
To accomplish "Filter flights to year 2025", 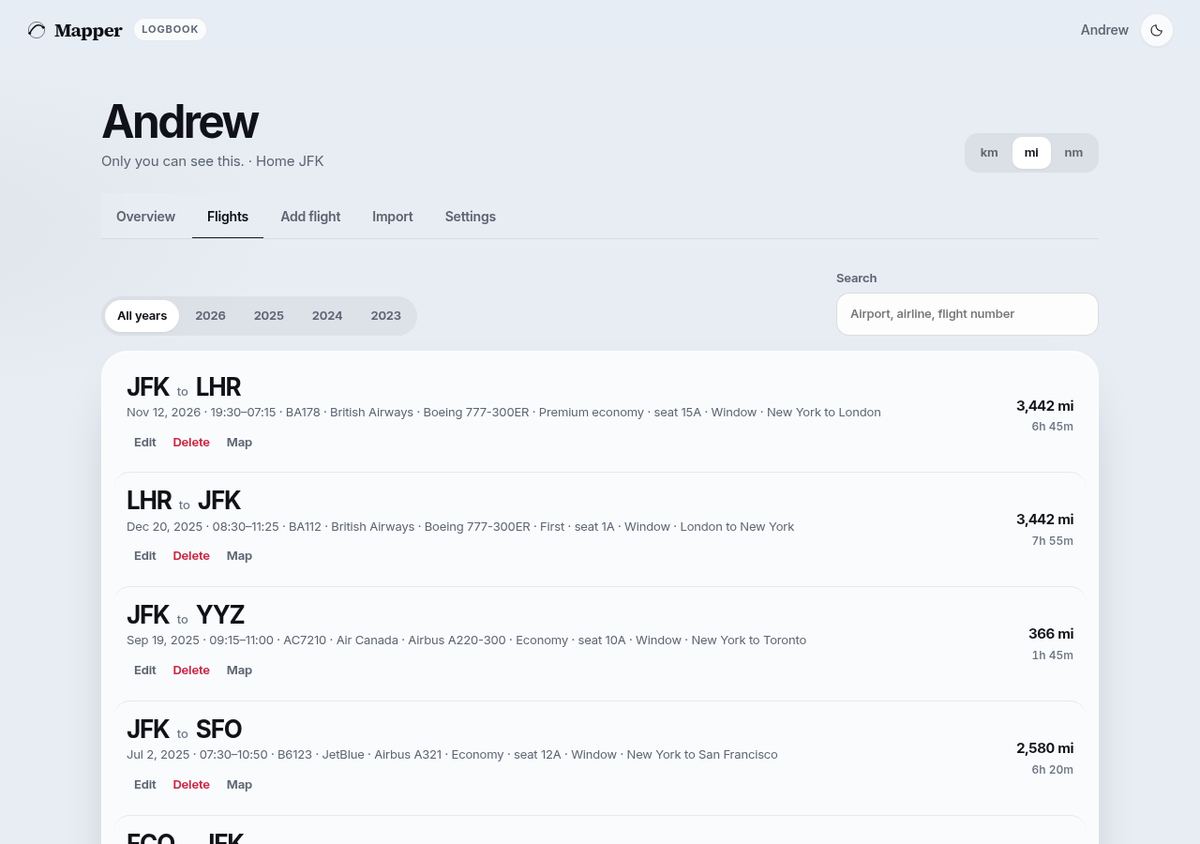I will pyautogui.click(x=269, y=316).
